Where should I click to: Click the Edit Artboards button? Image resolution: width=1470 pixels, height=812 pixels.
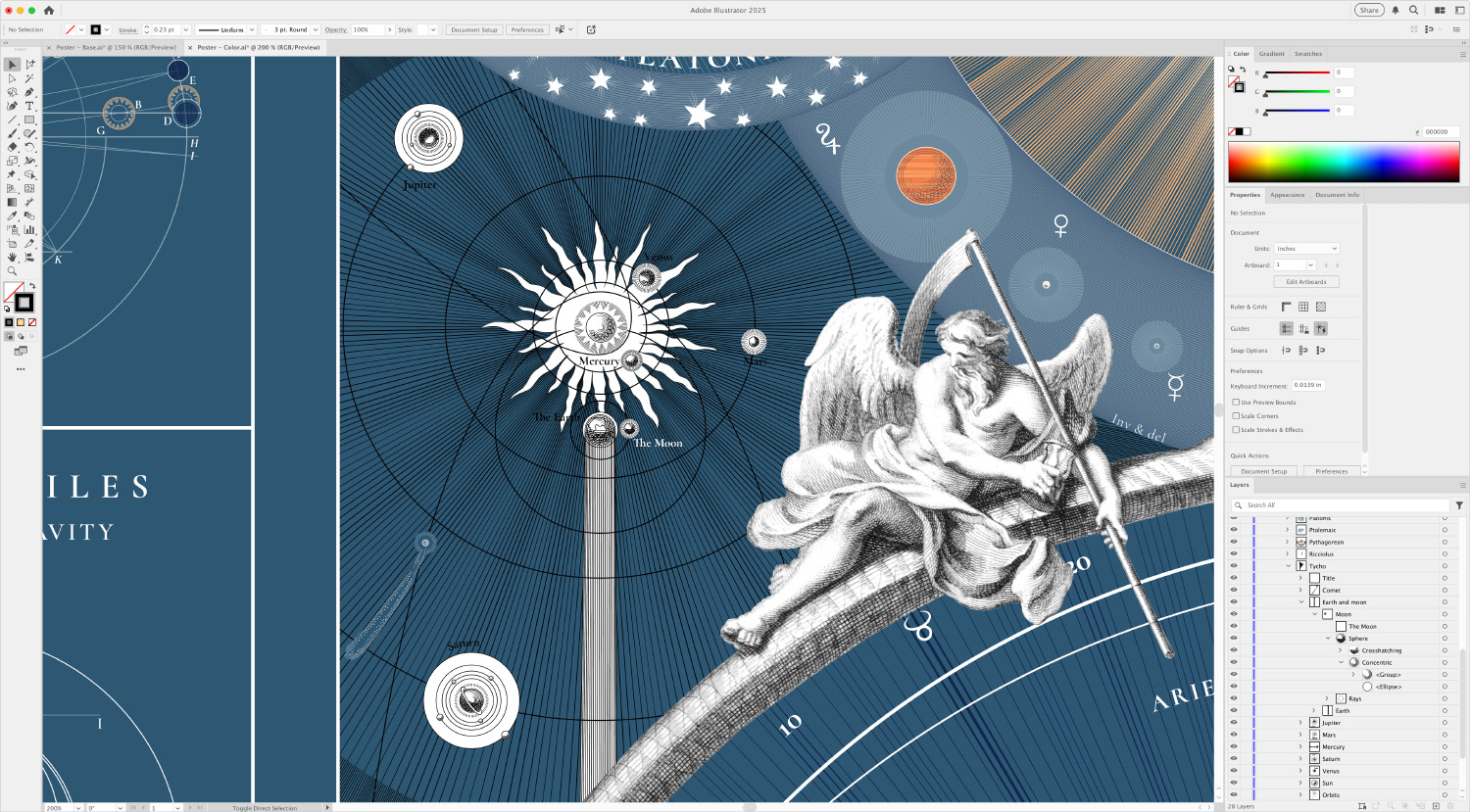tap(1306, 282)
